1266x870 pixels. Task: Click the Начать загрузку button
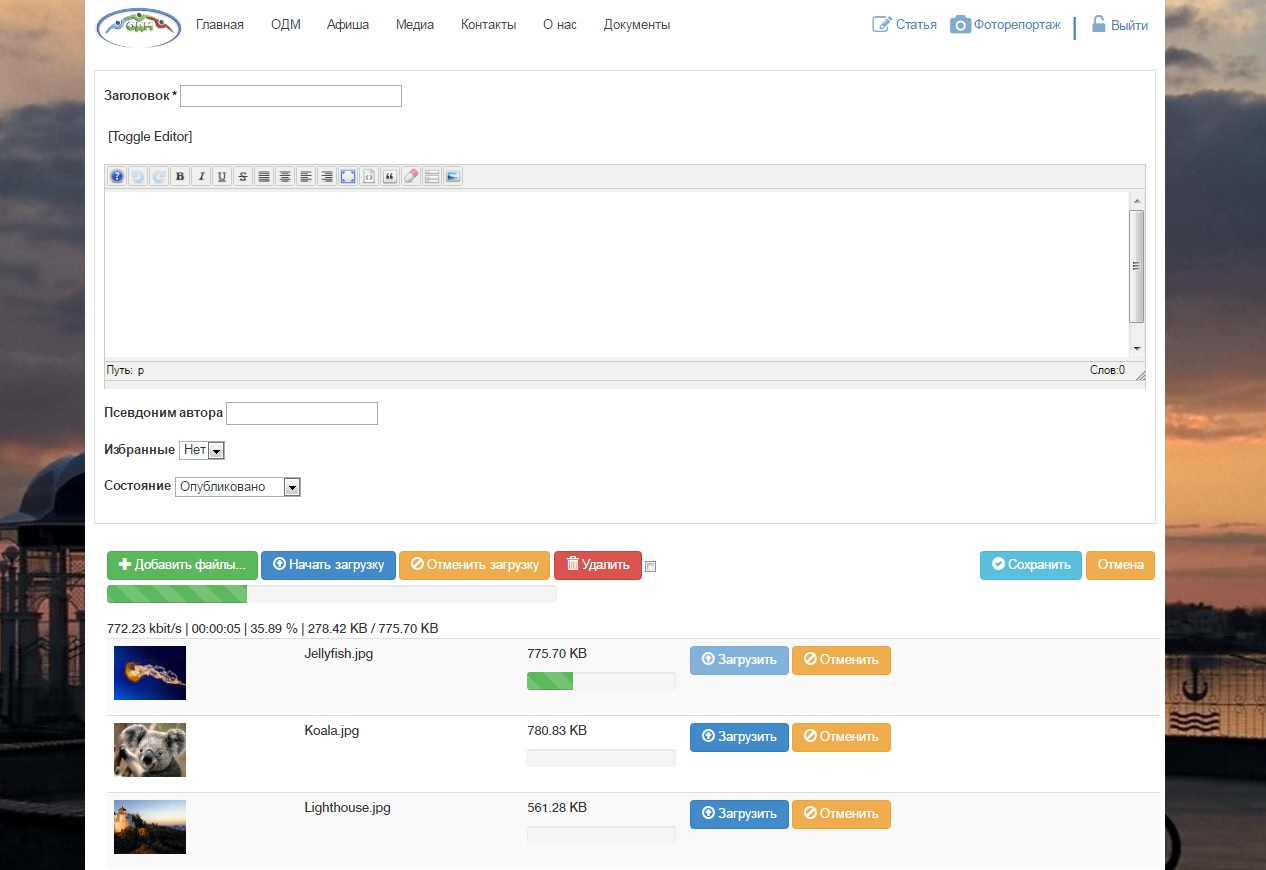click(x=328, y=565)
